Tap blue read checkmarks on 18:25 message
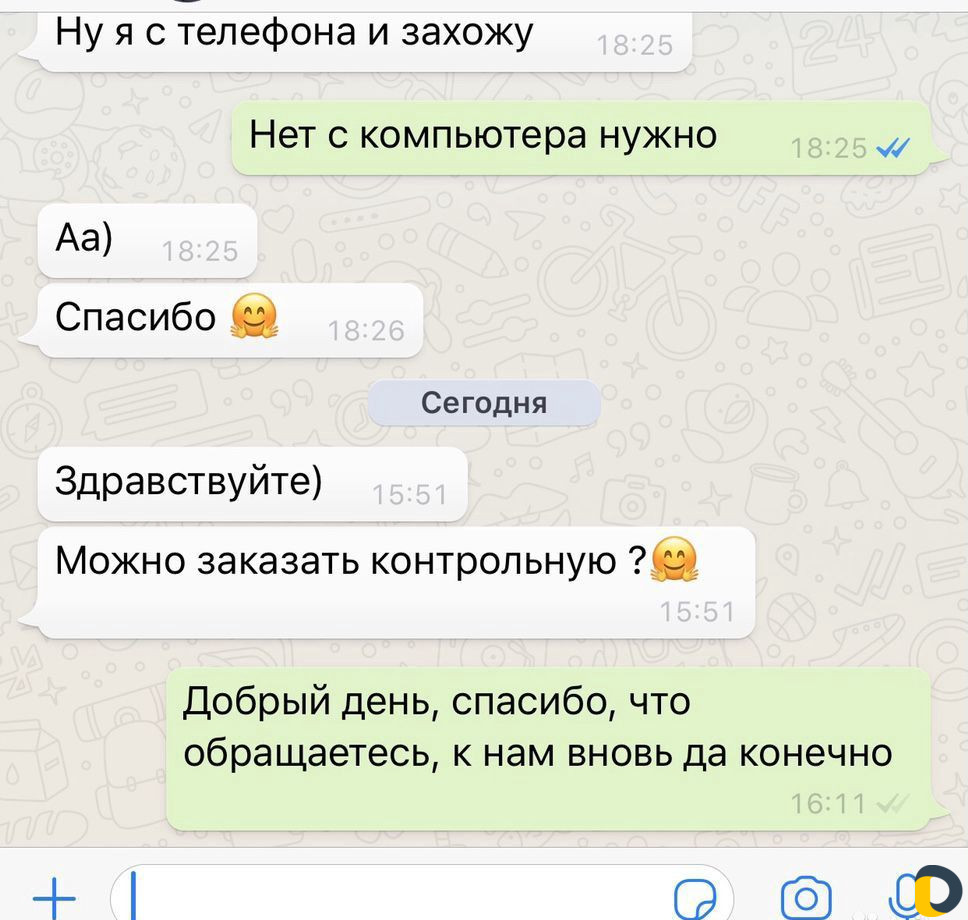 [x=893, y=148]
